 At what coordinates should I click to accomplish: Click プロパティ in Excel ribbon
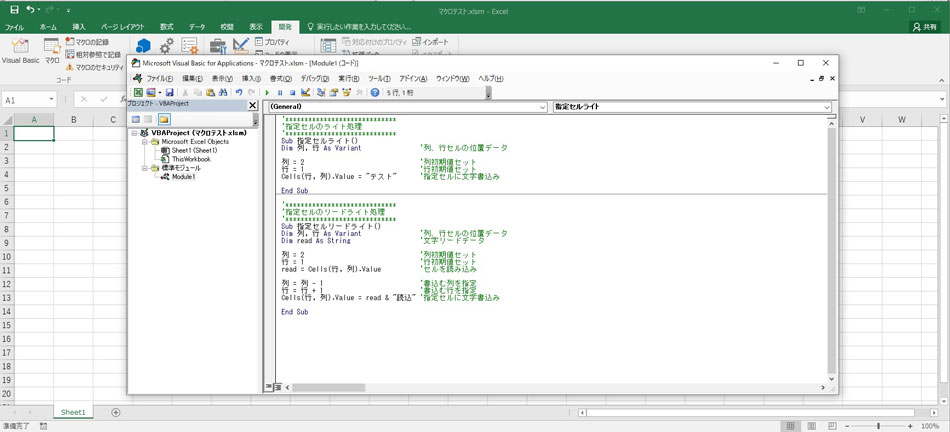click(272, 42)
